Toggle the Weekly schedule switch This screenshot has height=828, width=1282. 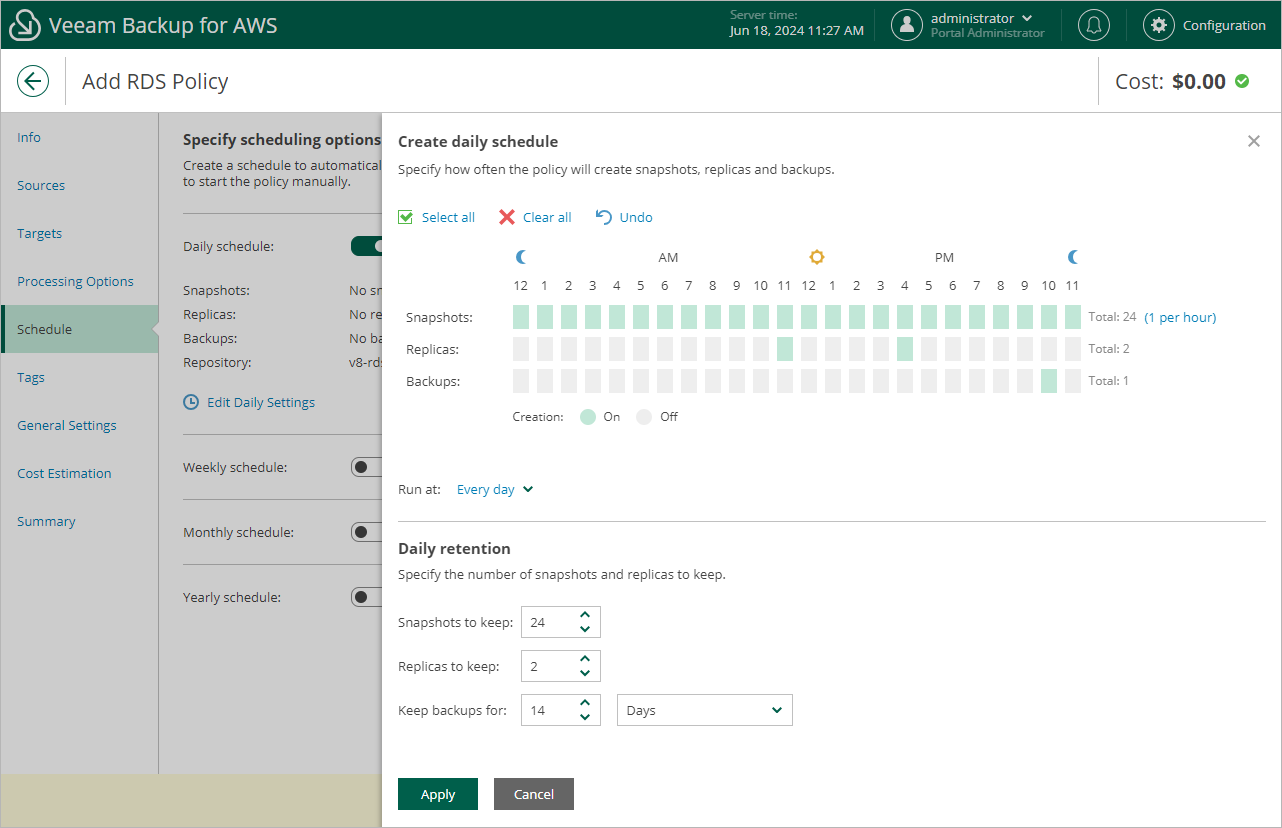(366, 467)
